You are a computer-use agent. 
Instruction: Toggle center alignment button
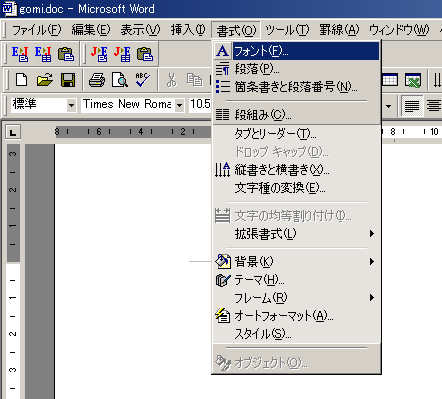pyautogui.click(x=434, y=106)
